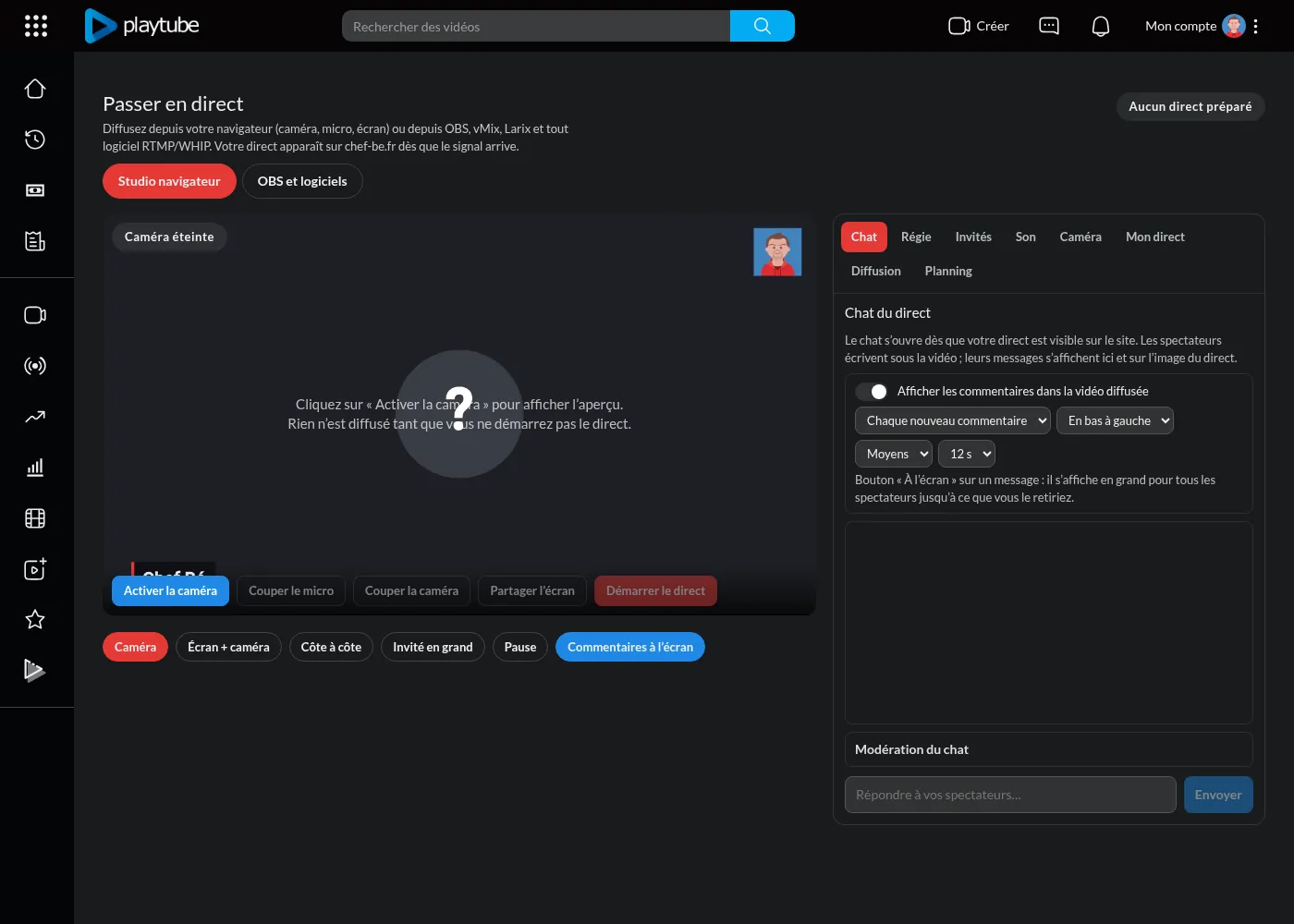The height and width of the screenshot is (924, 1294).
Task: Open the messages chat bubble icon
Action: [1049, 26]
